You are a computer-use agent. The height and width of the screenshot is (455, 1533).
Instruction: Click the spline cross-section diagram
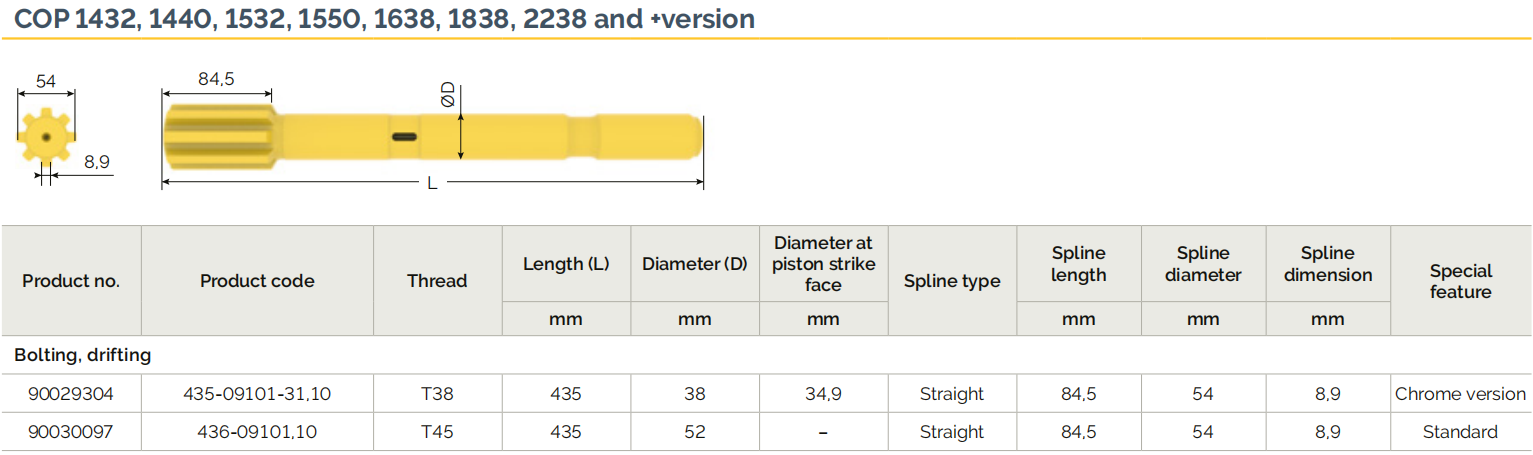pyautogui.click(x=45, y=136)
